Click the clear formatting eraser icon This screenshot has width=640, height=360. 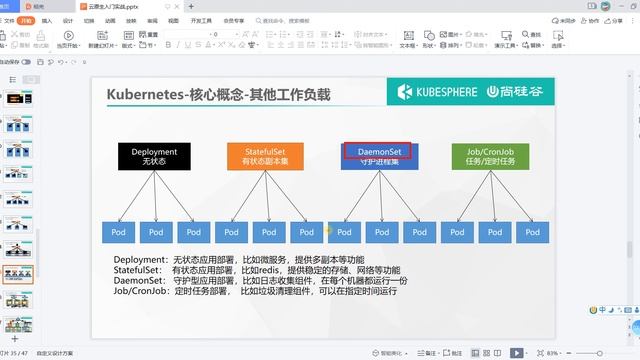[242, 45]
